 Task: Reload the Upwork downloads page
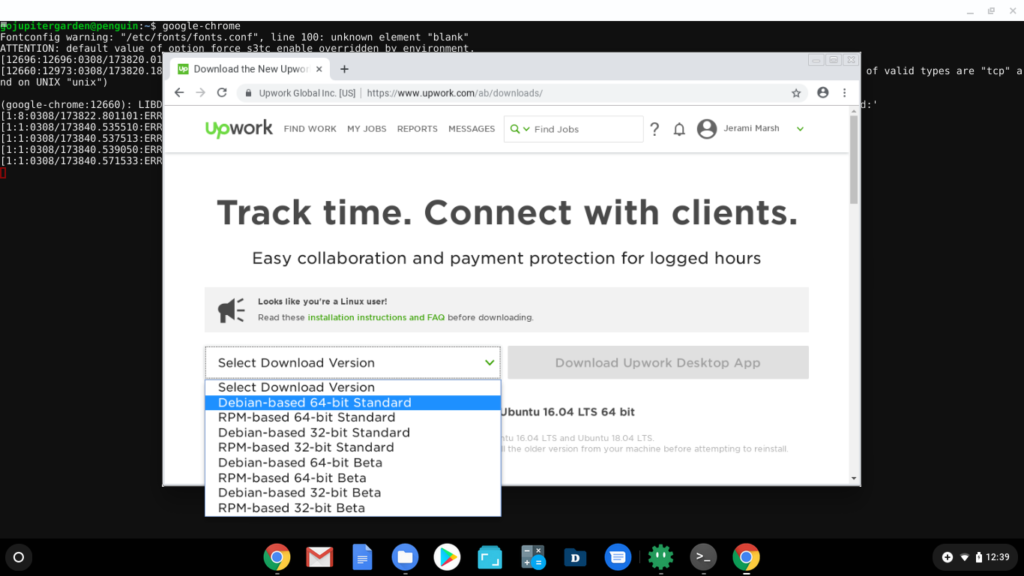coord(222,93)
